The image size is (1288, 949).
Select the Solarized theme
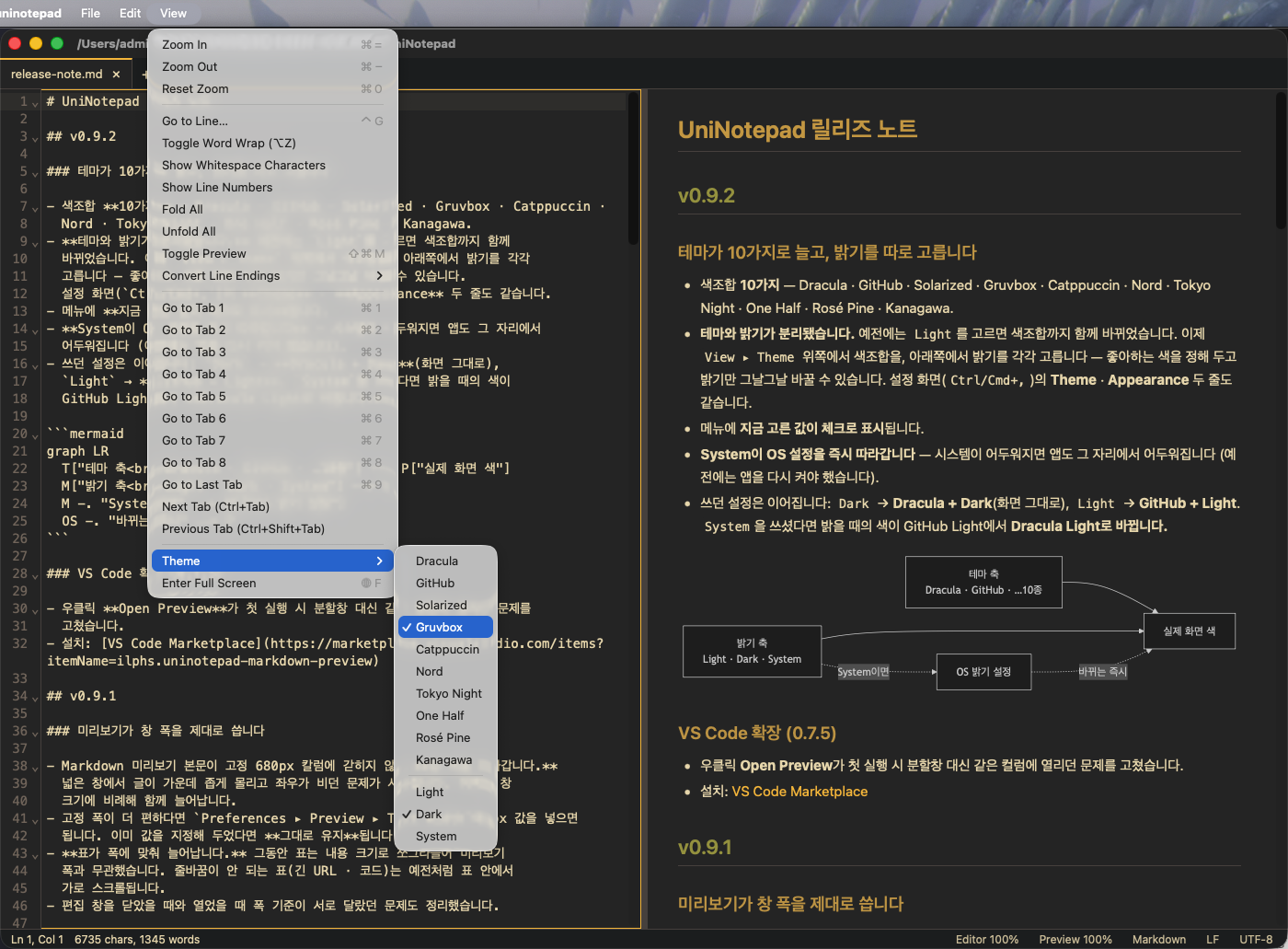pyautogui.click(x=445, y=605)
